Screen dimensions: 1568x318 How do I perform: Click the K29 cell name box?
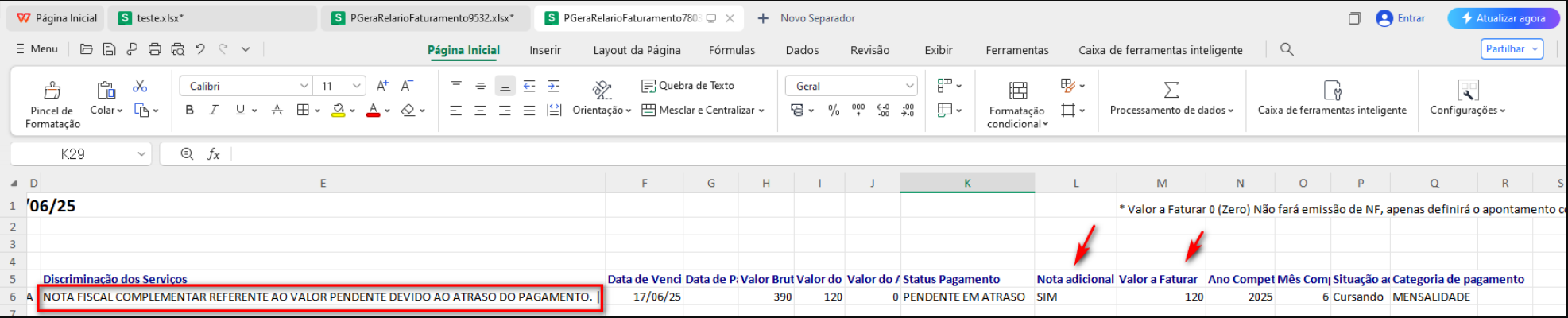pyautogui.click(x=81, y=154)
